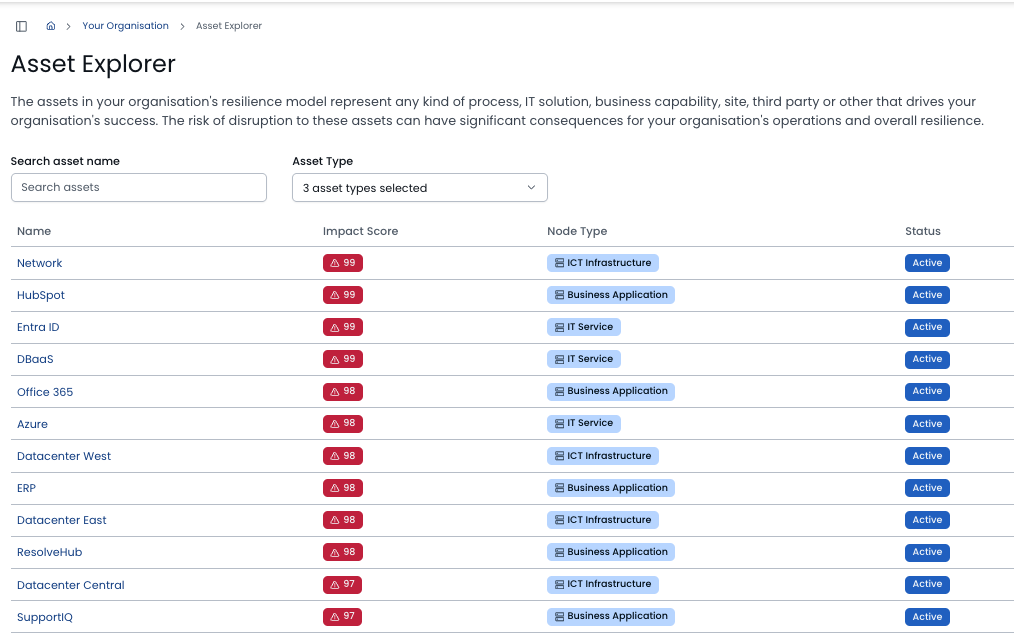The image size is (1014, 633).
Task: Click server icon in DBaaS's IT Service tag
Action: click(x=559, y=359)
